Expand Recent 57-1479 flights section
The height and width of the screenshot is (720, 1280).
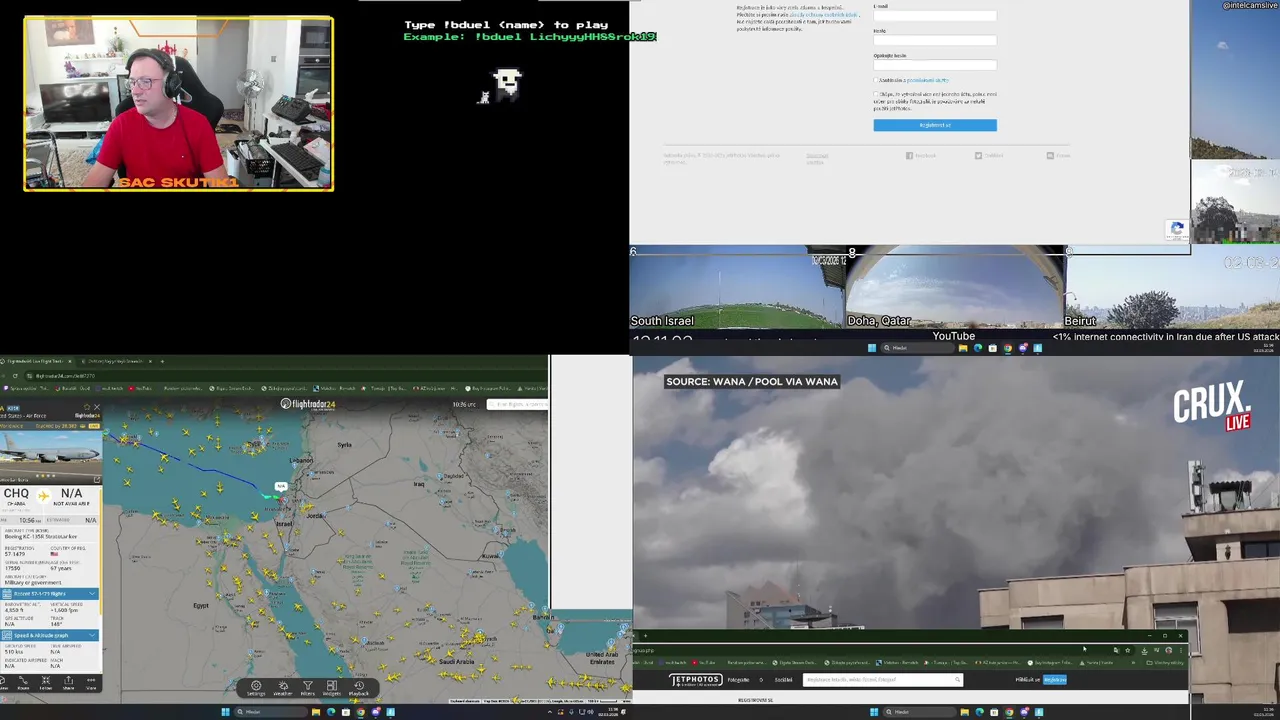tap(50, 594)
